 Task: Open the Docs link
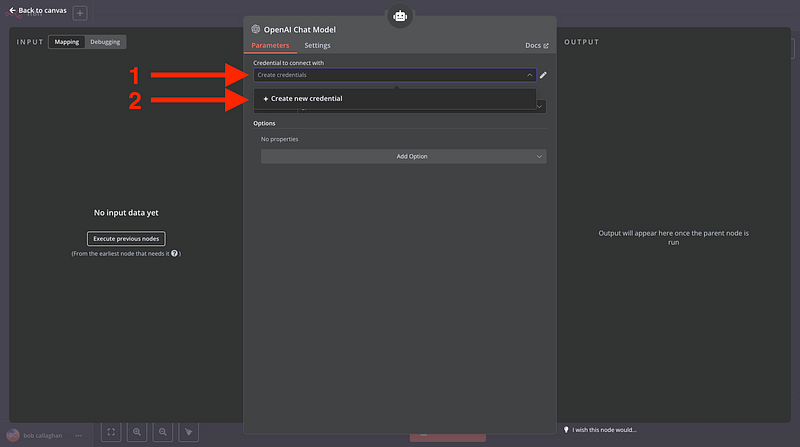coord(536,46)
